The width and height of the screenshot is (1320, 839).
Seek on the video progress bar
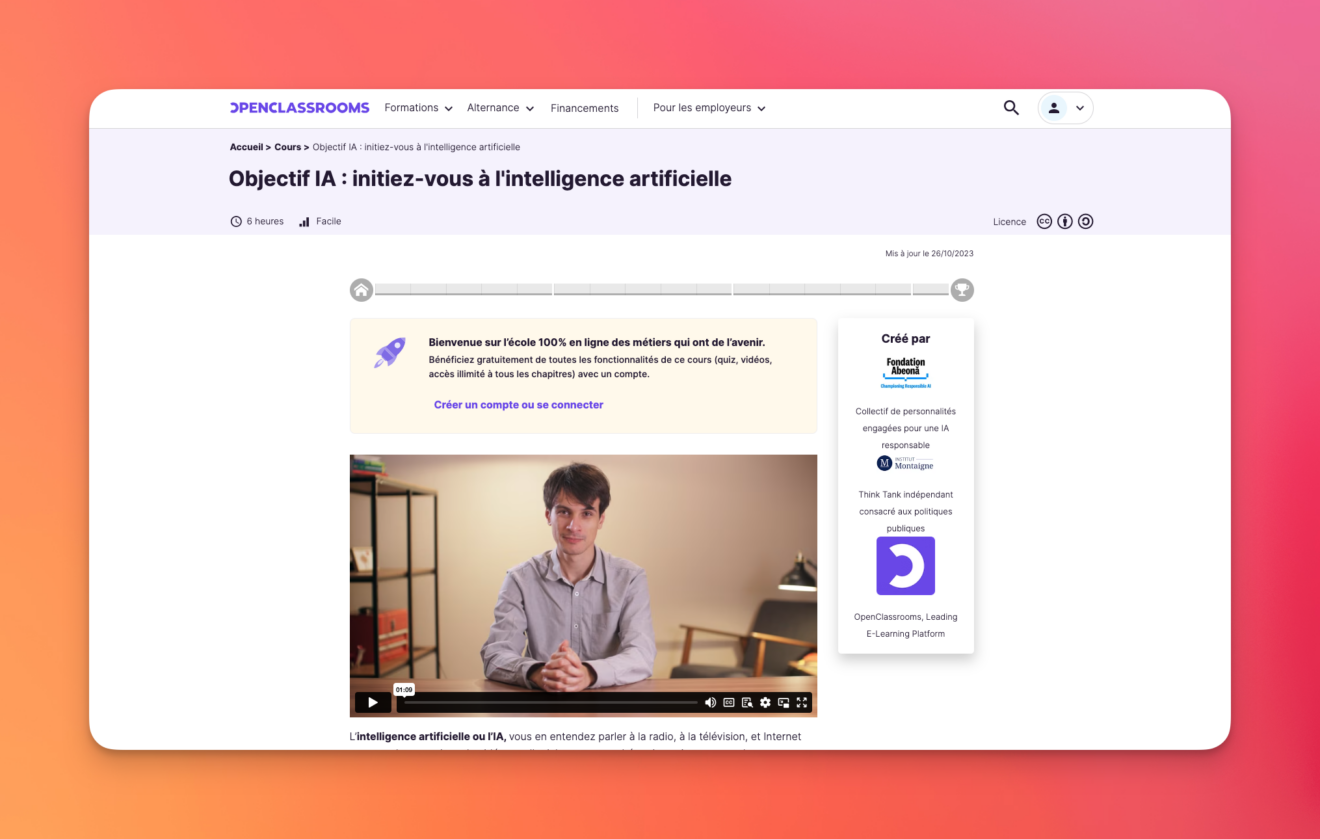(551, 702)
